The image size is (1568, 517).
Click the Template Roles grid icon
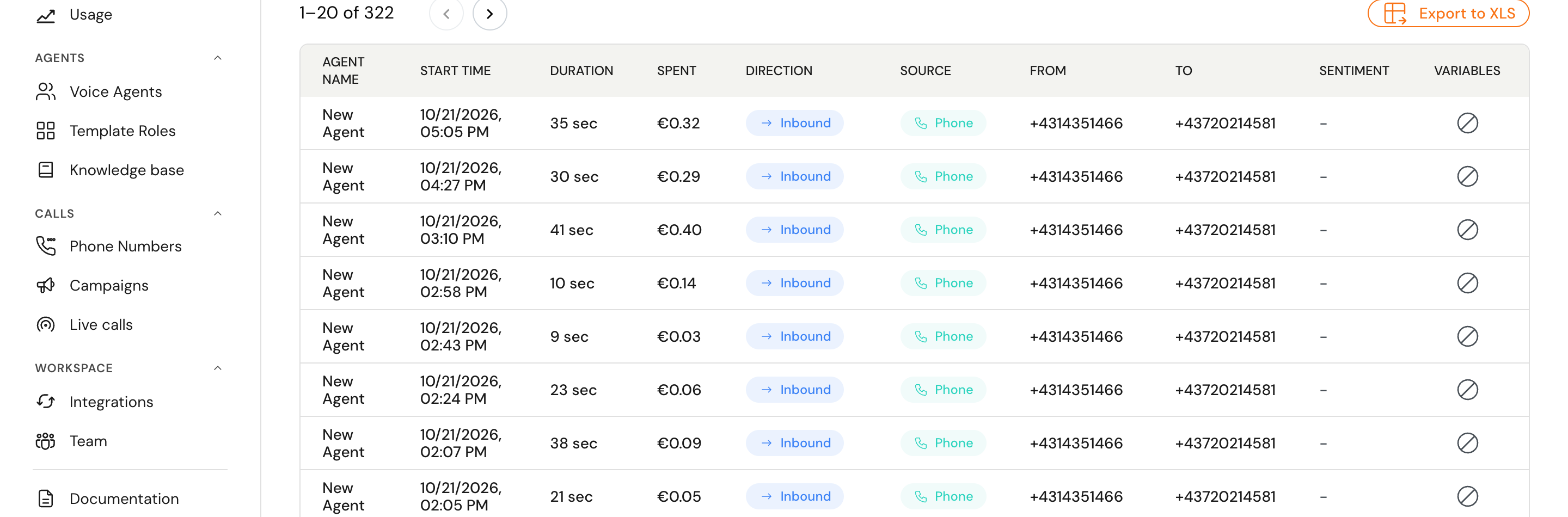[x=46, y=131]
